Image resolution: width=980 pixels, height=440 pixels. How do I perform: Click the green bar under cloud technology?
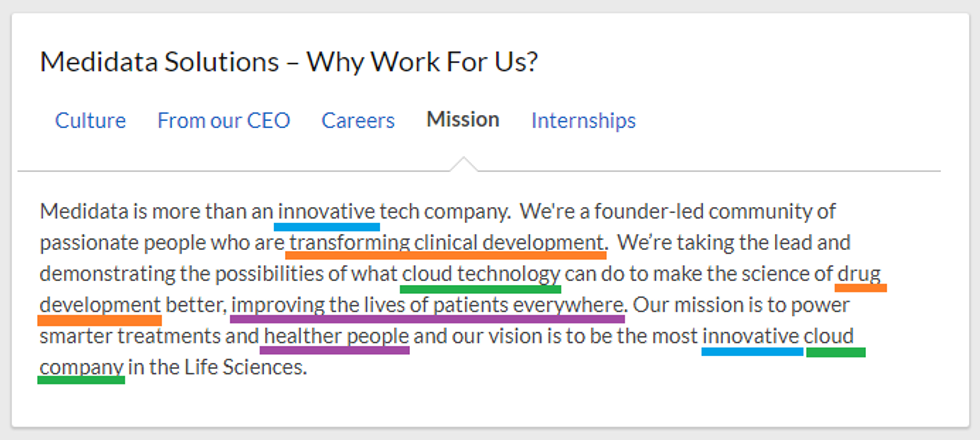click(481, 289)
